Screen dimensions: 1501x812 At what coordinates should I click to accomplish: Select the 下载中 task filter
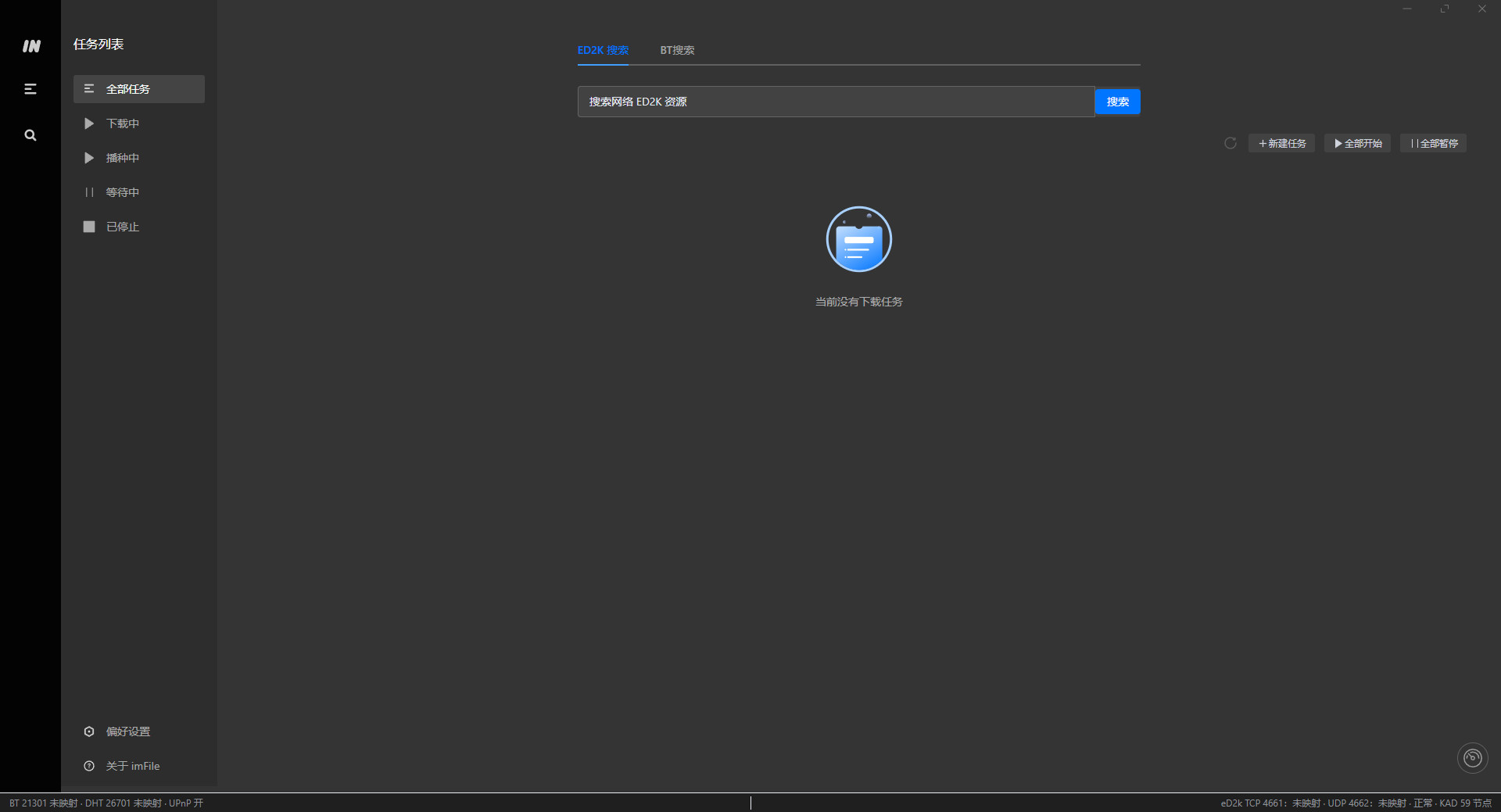[x=139, y=123]
